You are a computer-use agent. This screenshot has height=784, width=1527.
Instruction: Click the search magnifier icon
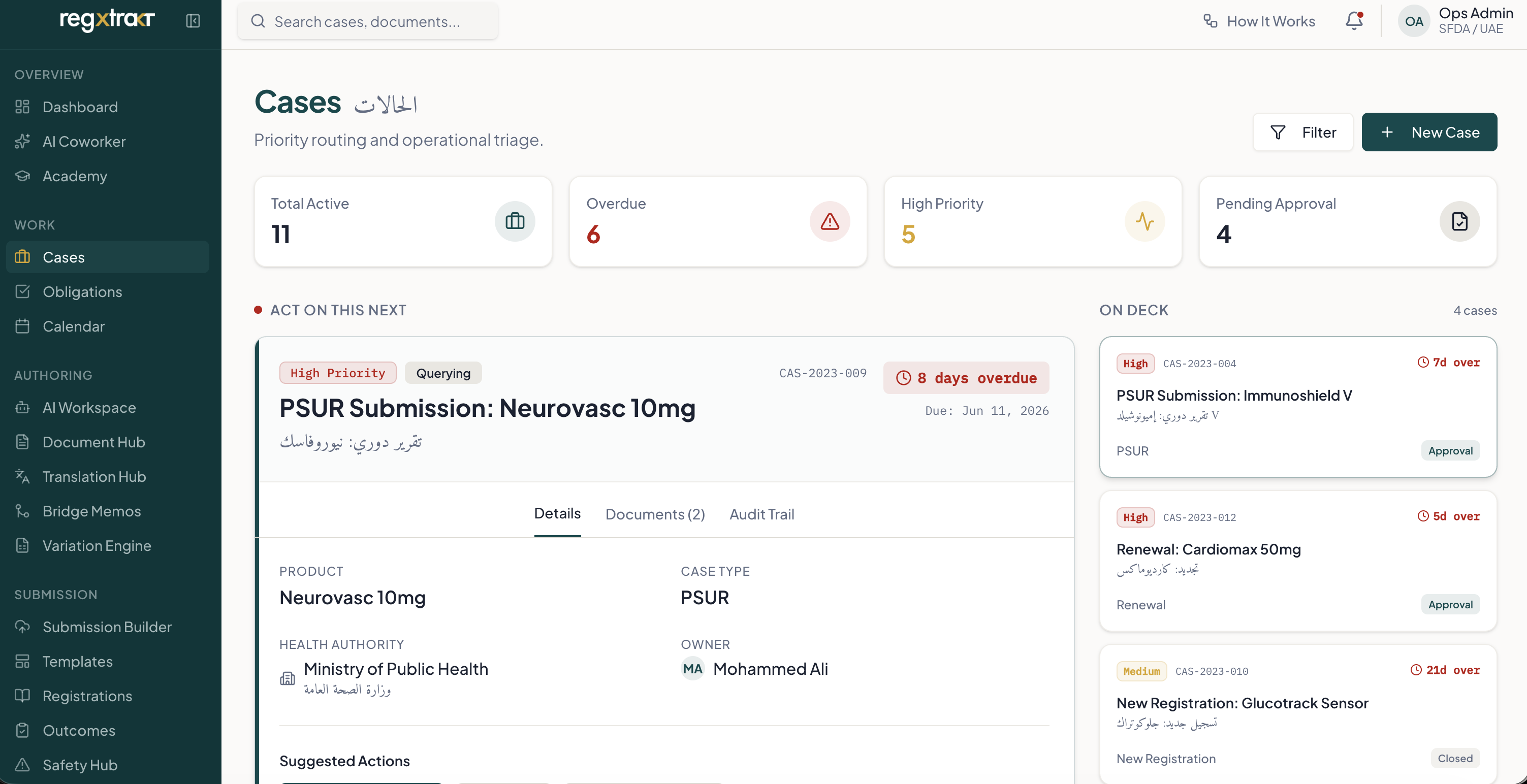[x=258, y=21]
